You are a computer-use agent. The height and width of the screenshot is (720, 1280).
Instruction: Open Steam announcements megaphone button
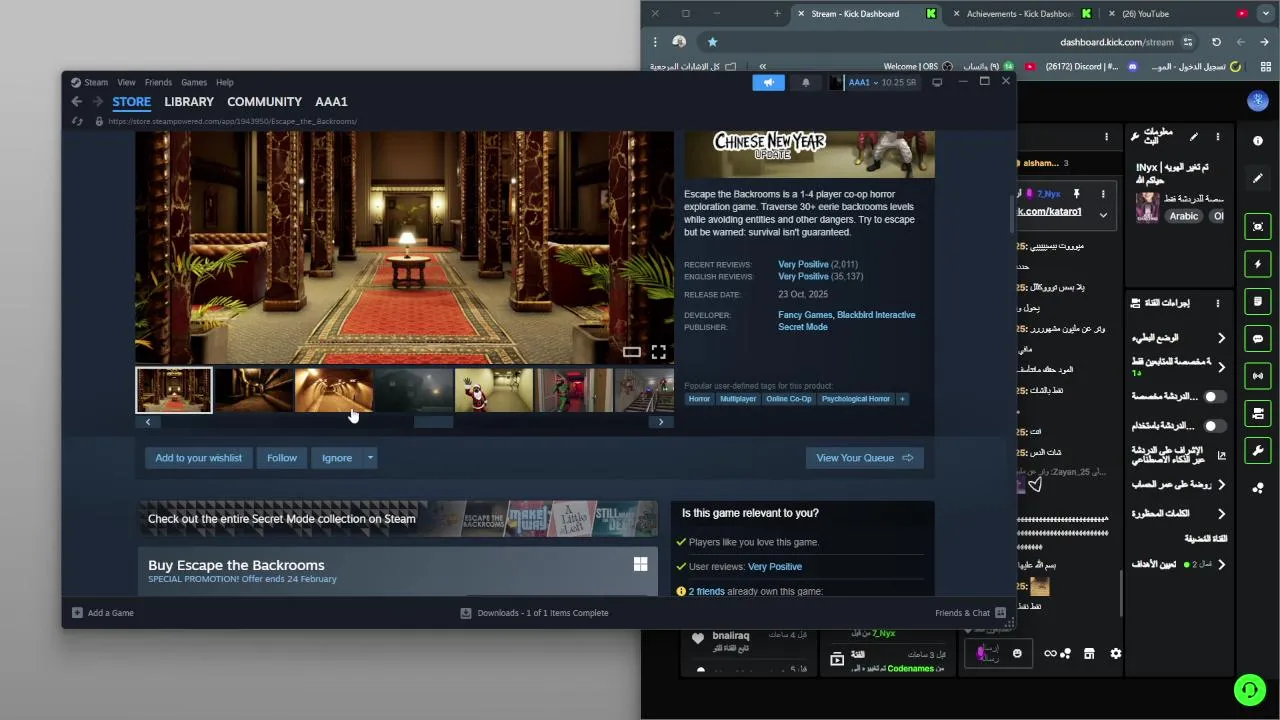769,83
